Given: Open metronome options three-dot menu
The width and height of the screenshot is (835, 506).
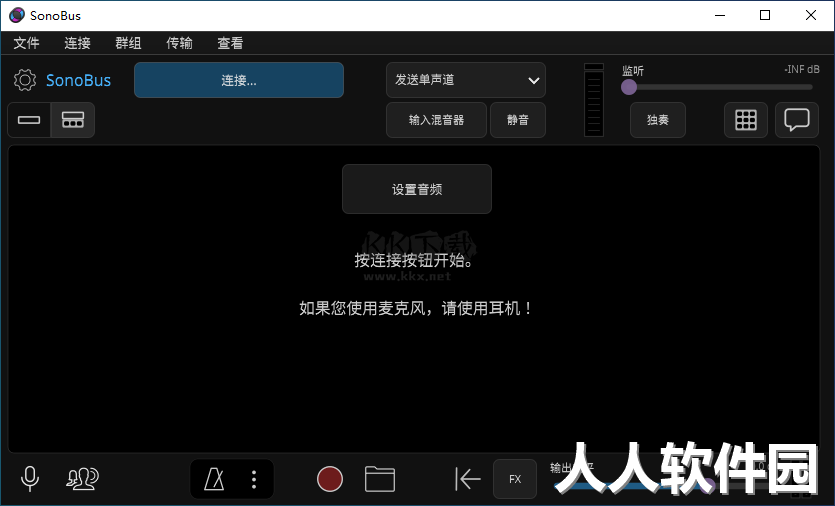Looking at the screenshot, I should click(254, 479).
